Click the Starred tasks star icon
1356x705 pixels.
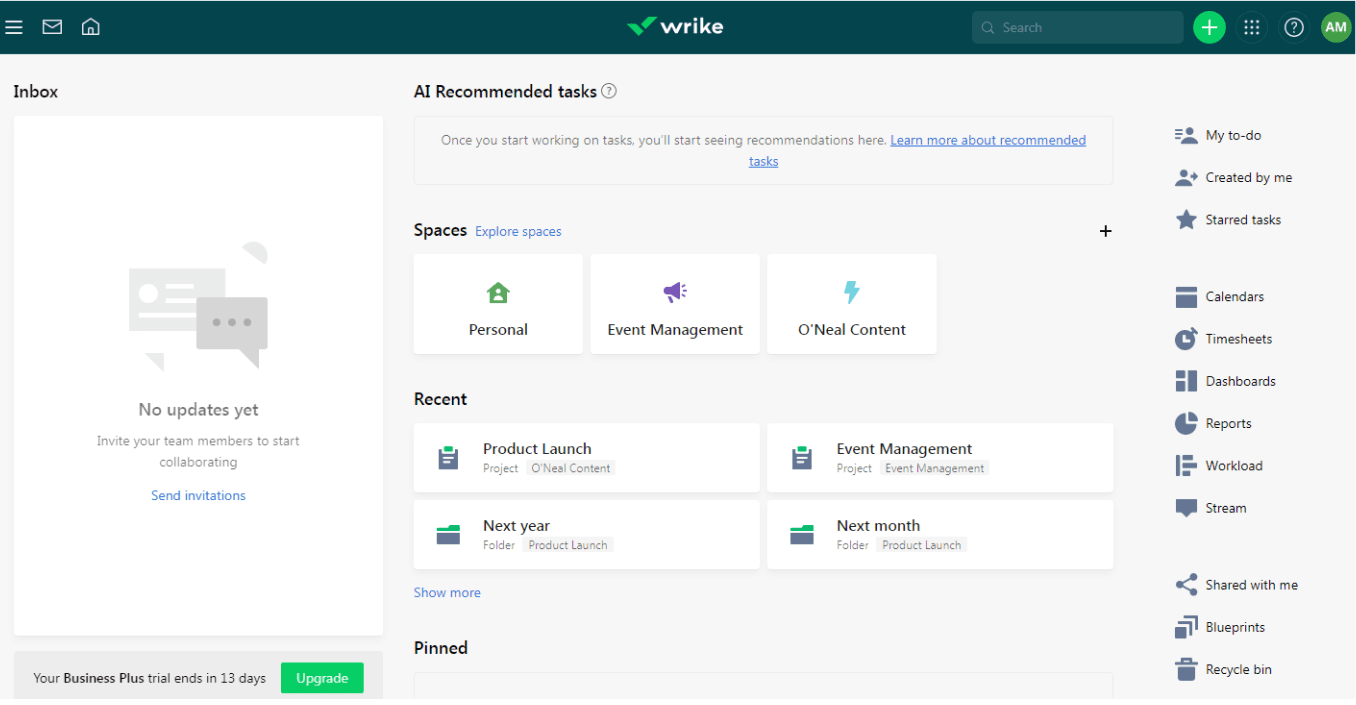[x=1186, y=220]
